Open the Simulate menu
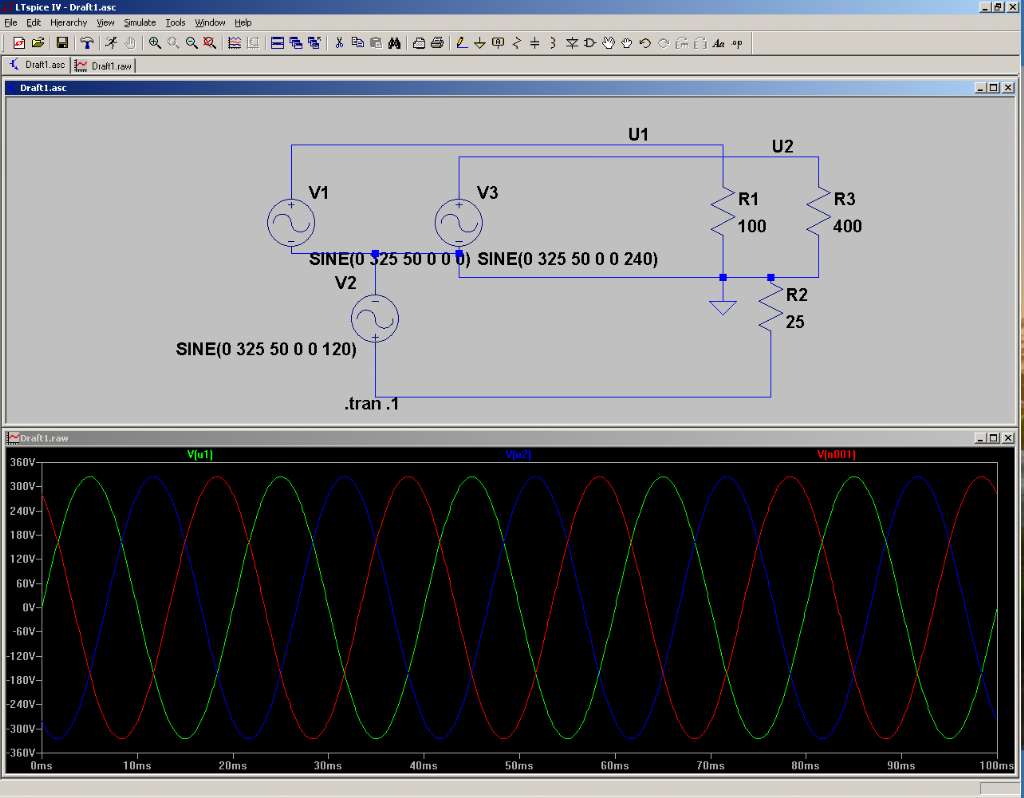 pos(138,22)
